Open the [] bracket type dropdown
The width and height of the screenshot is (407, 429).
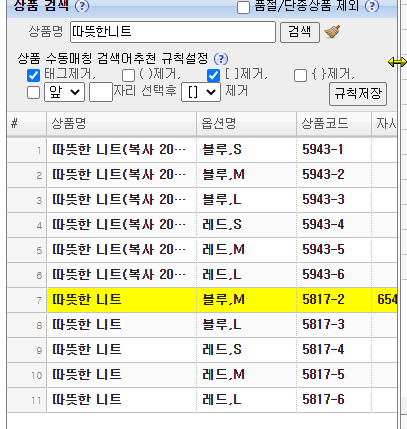point(201,92)
